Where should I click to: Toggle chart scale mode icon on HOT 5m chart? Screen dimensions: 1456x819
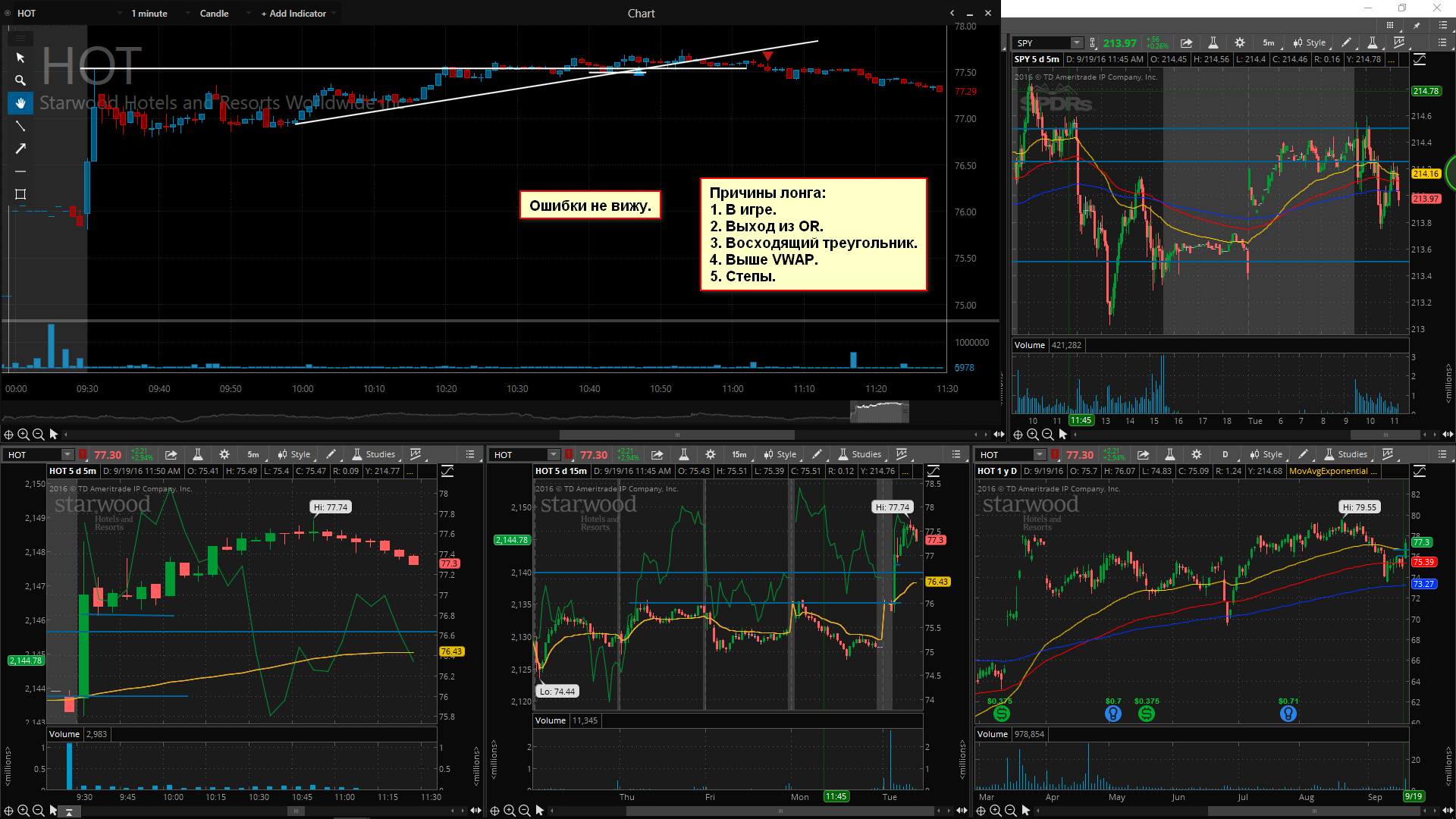(447, 471)
